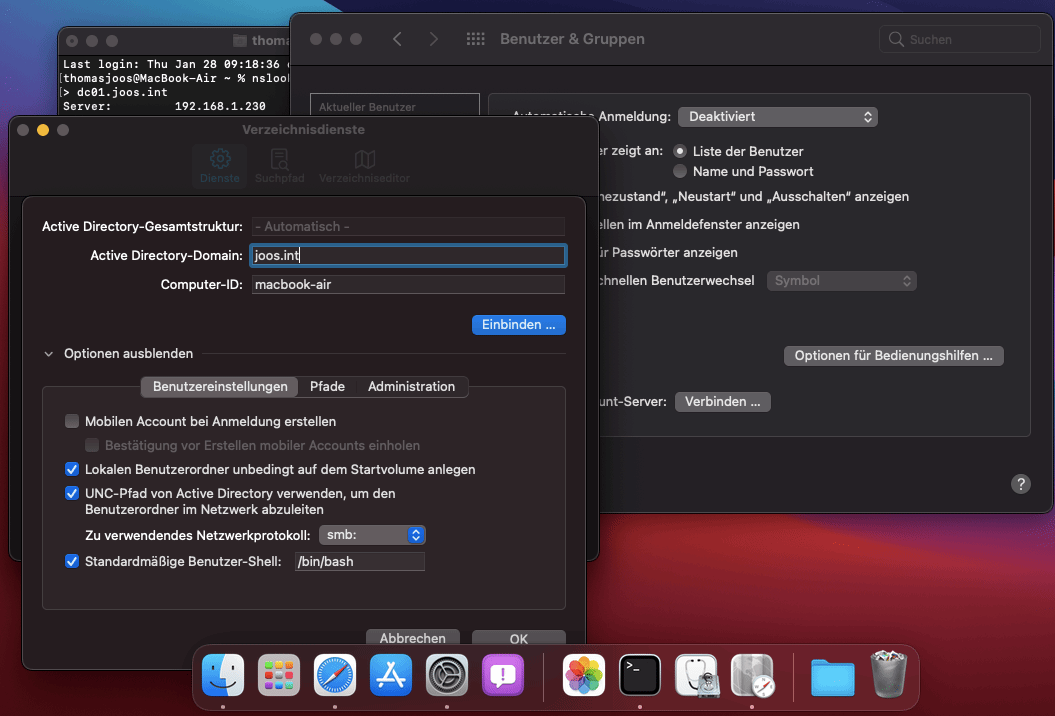Open the smb network protocol dropdown
The image size is (1055, 716).
pos(372,535)
